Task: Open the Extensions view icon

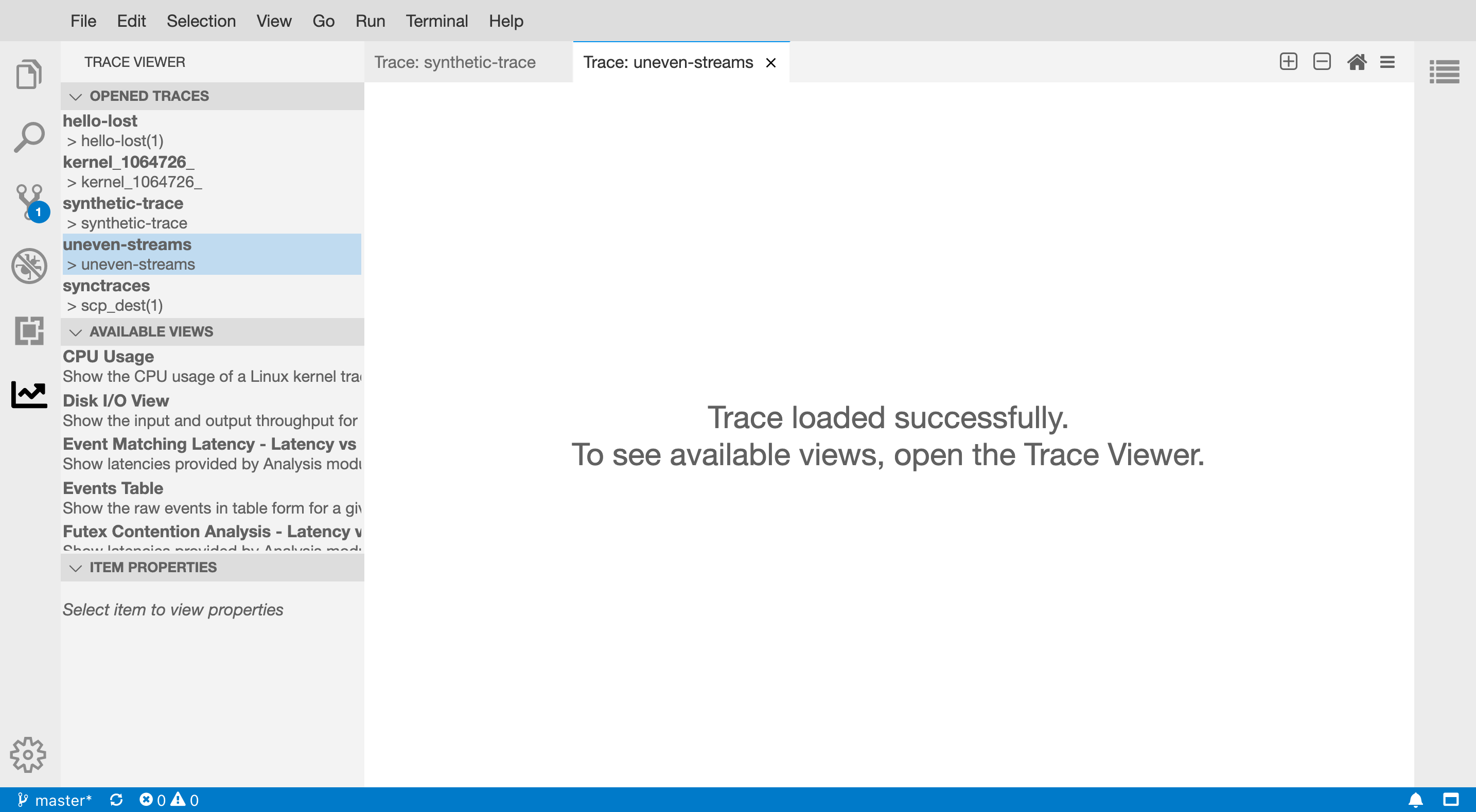Action: coord(29,331)
